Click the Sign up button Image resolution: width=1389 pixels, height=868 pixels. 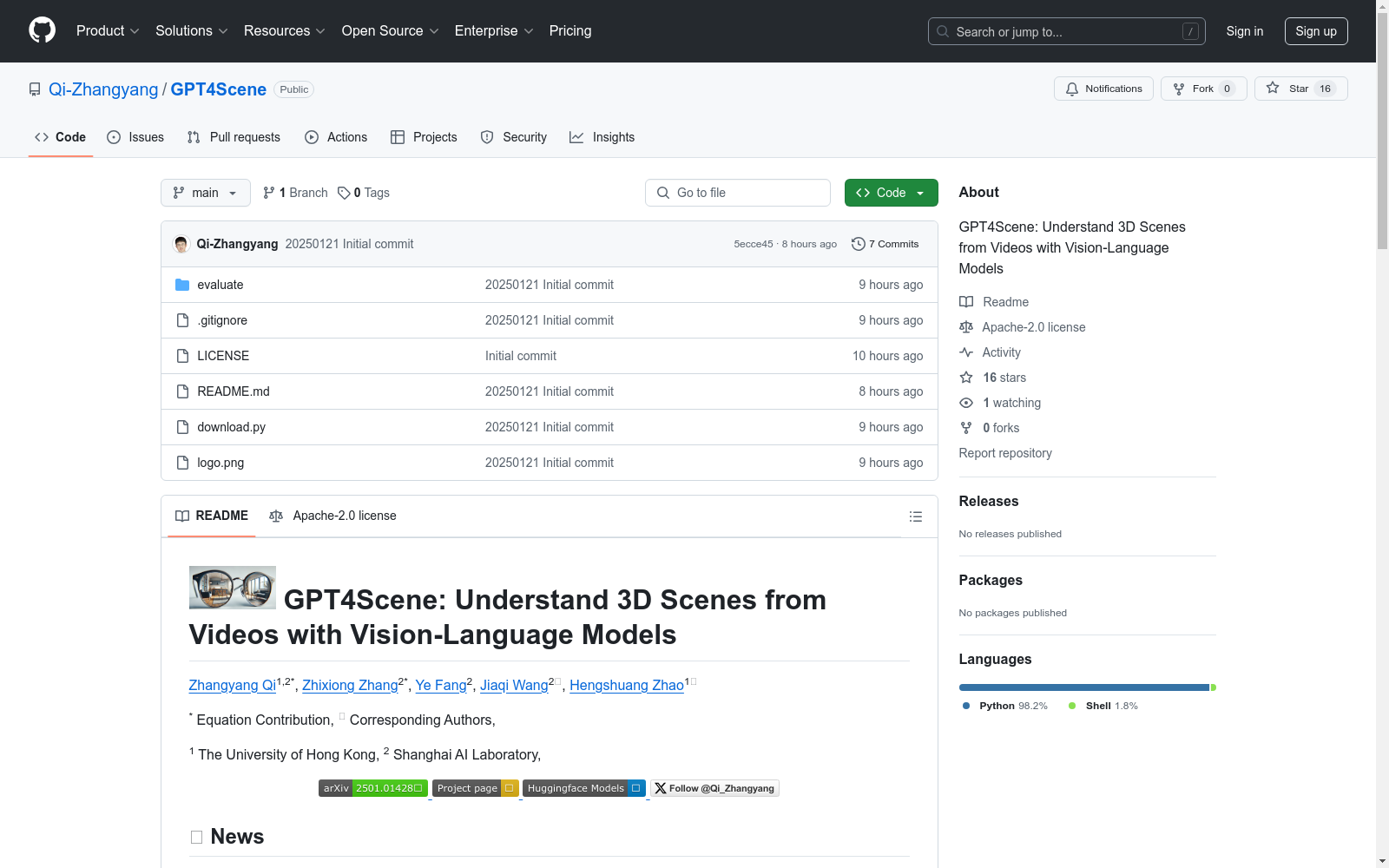tap(1316, 31)
